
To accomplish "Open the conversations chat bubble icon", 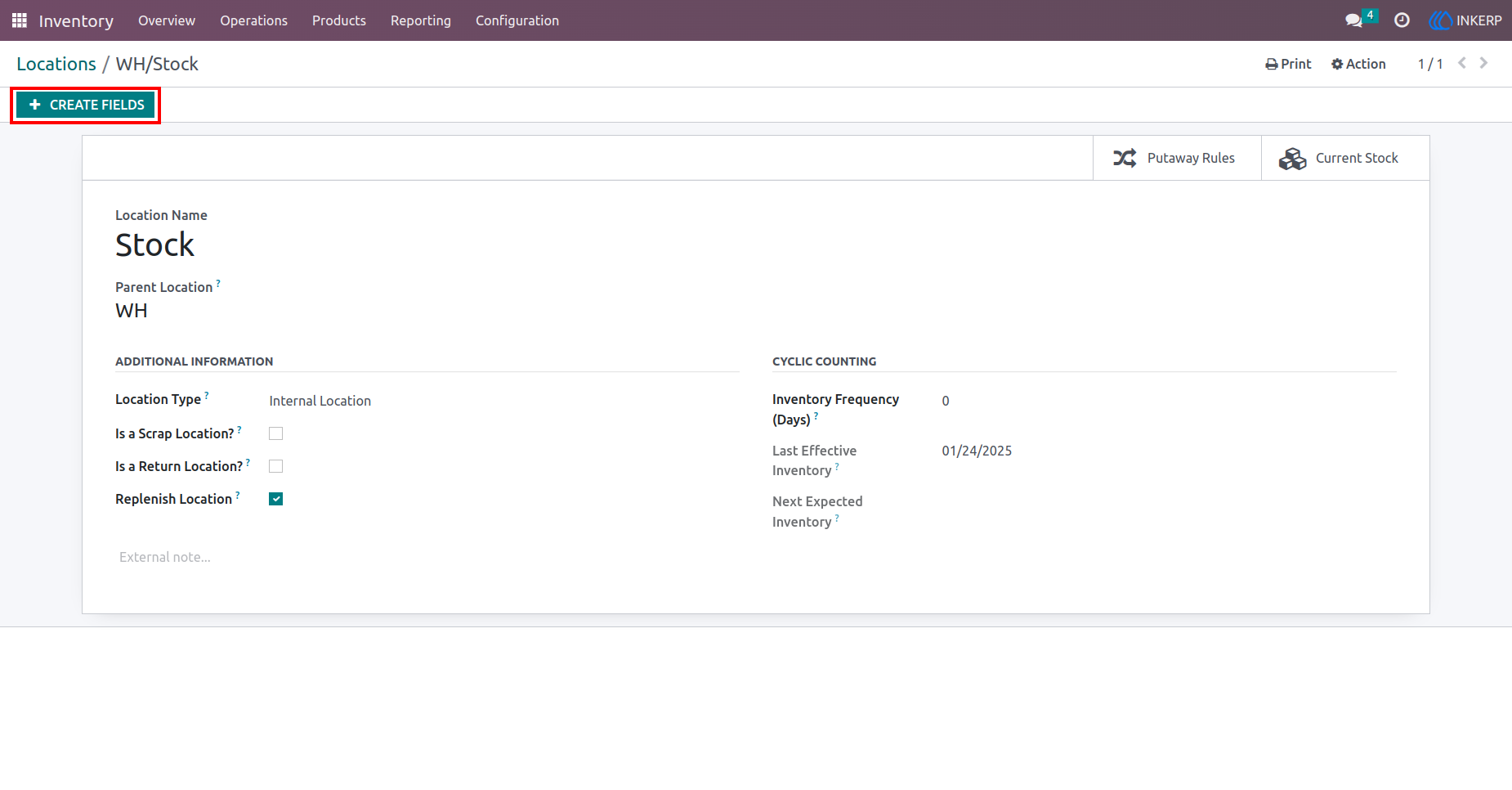I will pyautogui.click(x=1354, y=20).
